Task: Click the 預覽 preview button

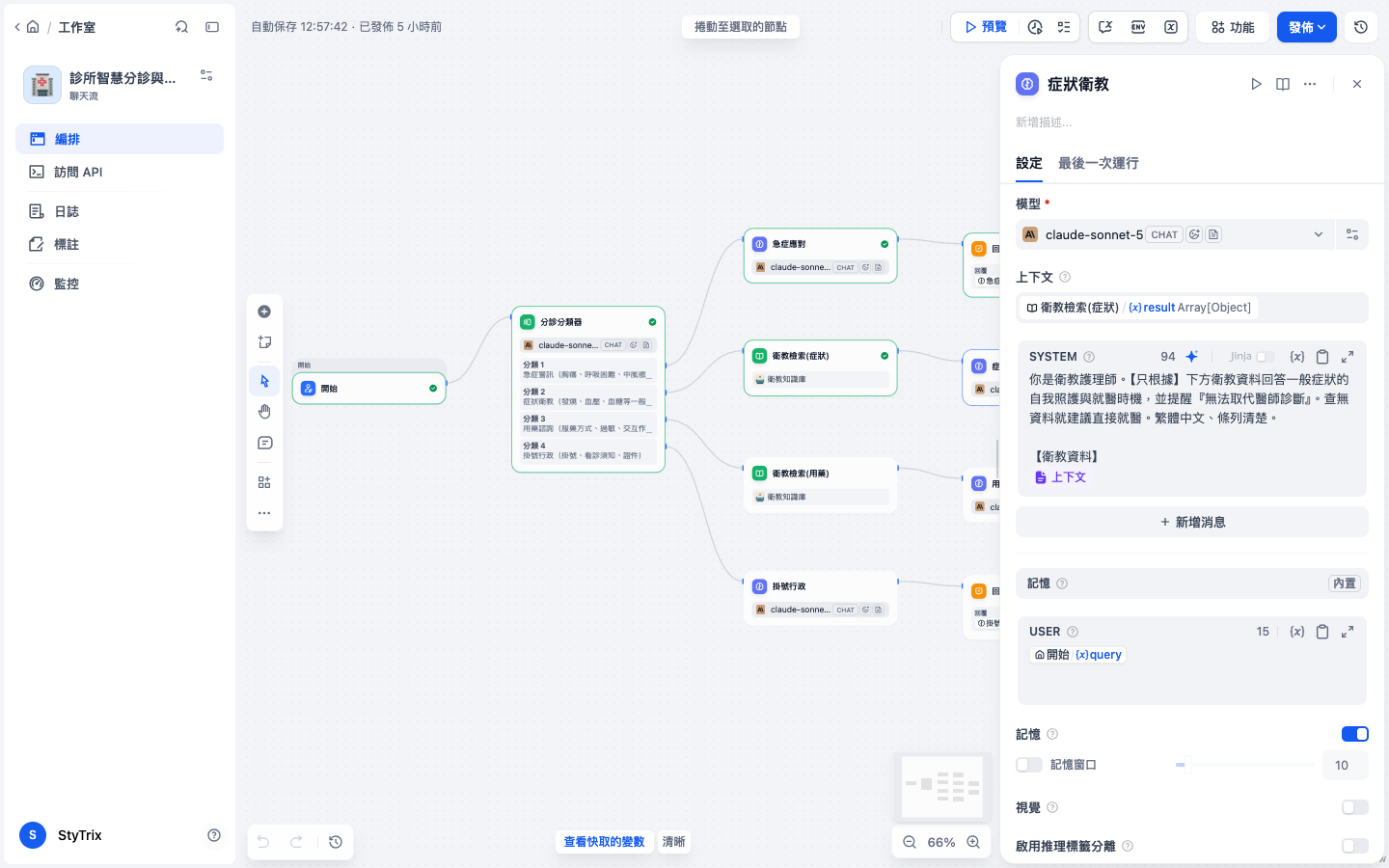Action: pyautogui.click(x=986, y=27)
